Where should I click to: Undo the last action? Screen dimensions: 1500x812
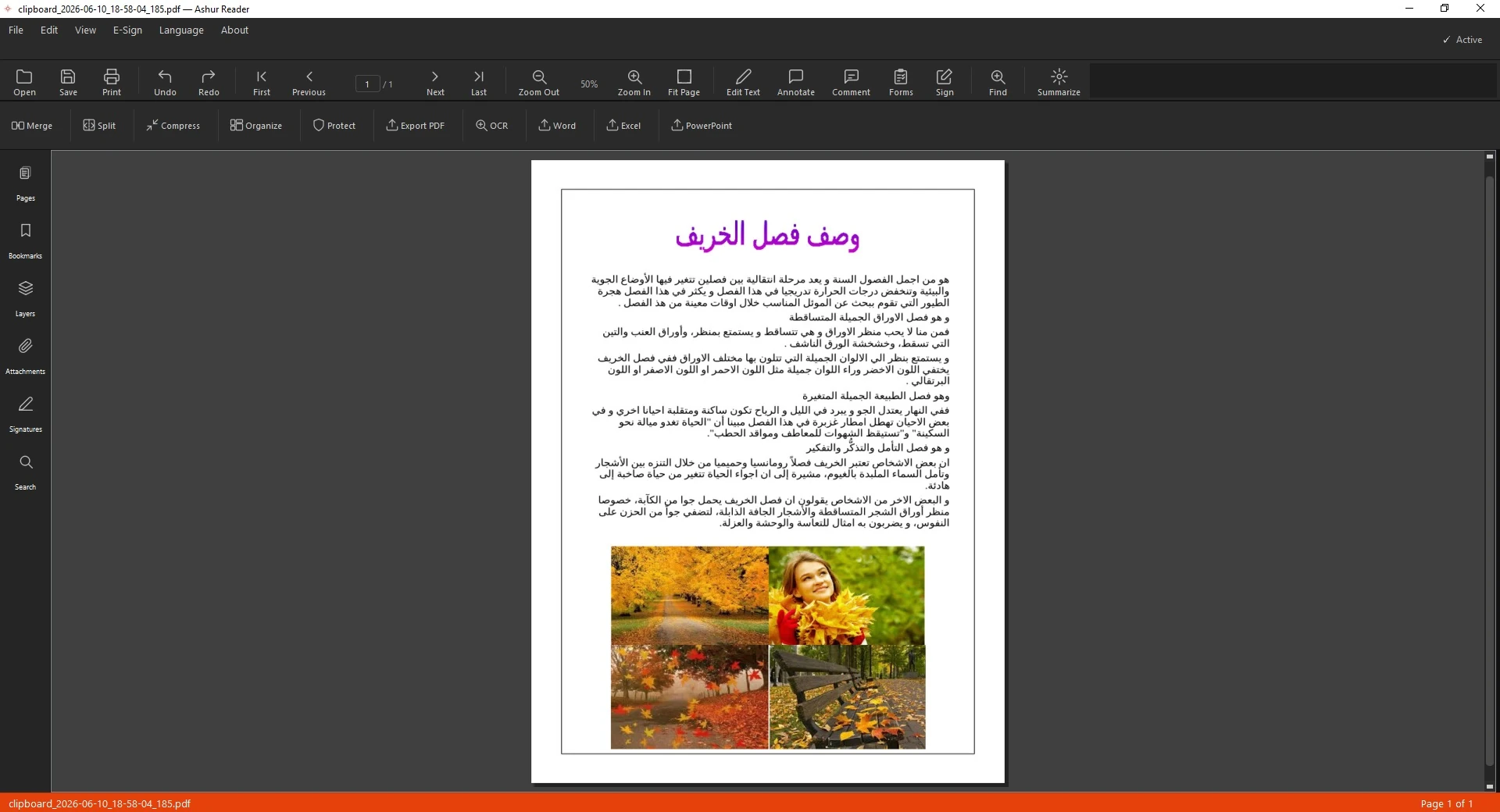coord(165,82)
